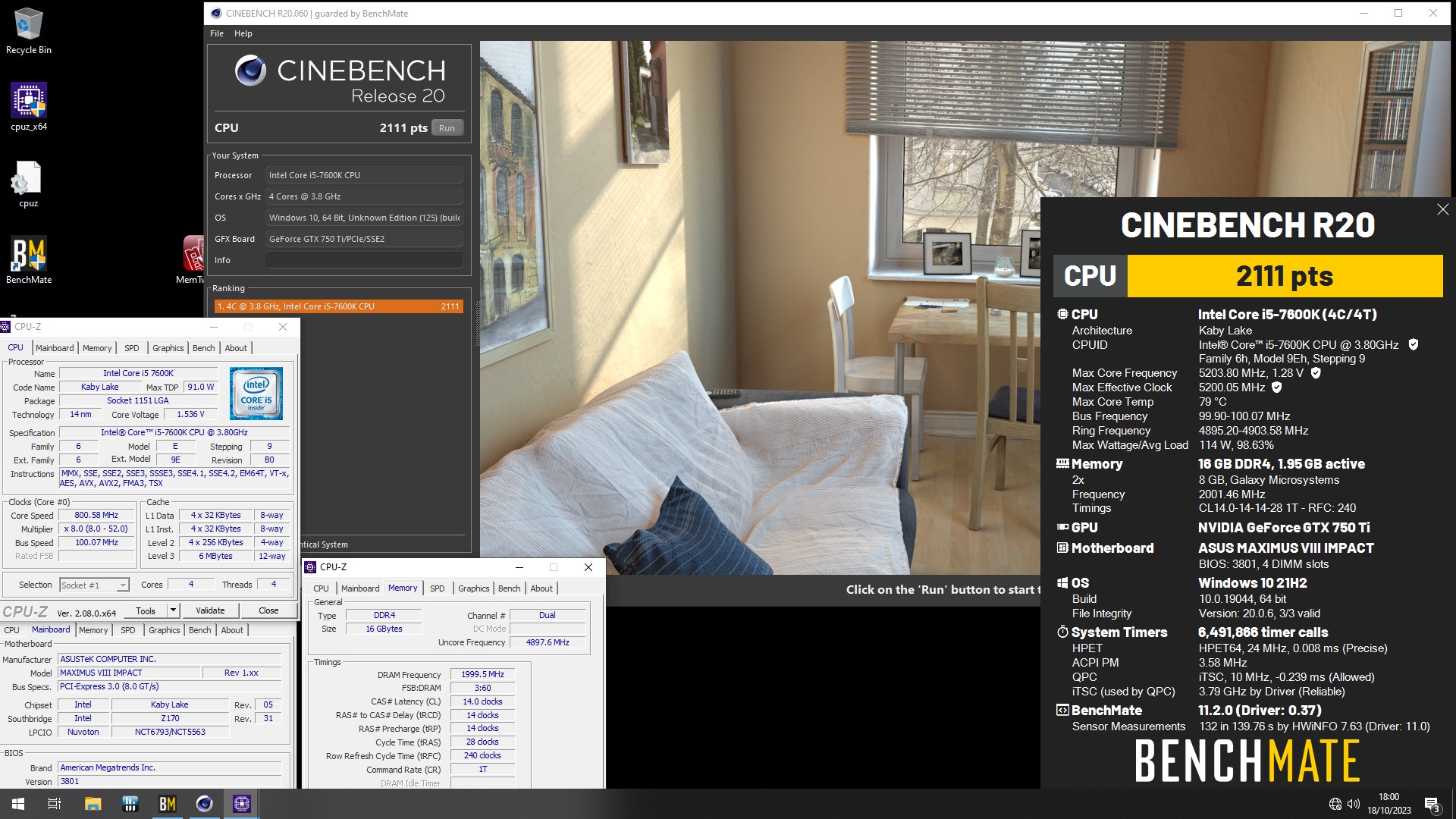Viewport: 1456px width, 819px height.
Task: Click the Memory section icon in BenchMate
Action: tap(1062, 463)
